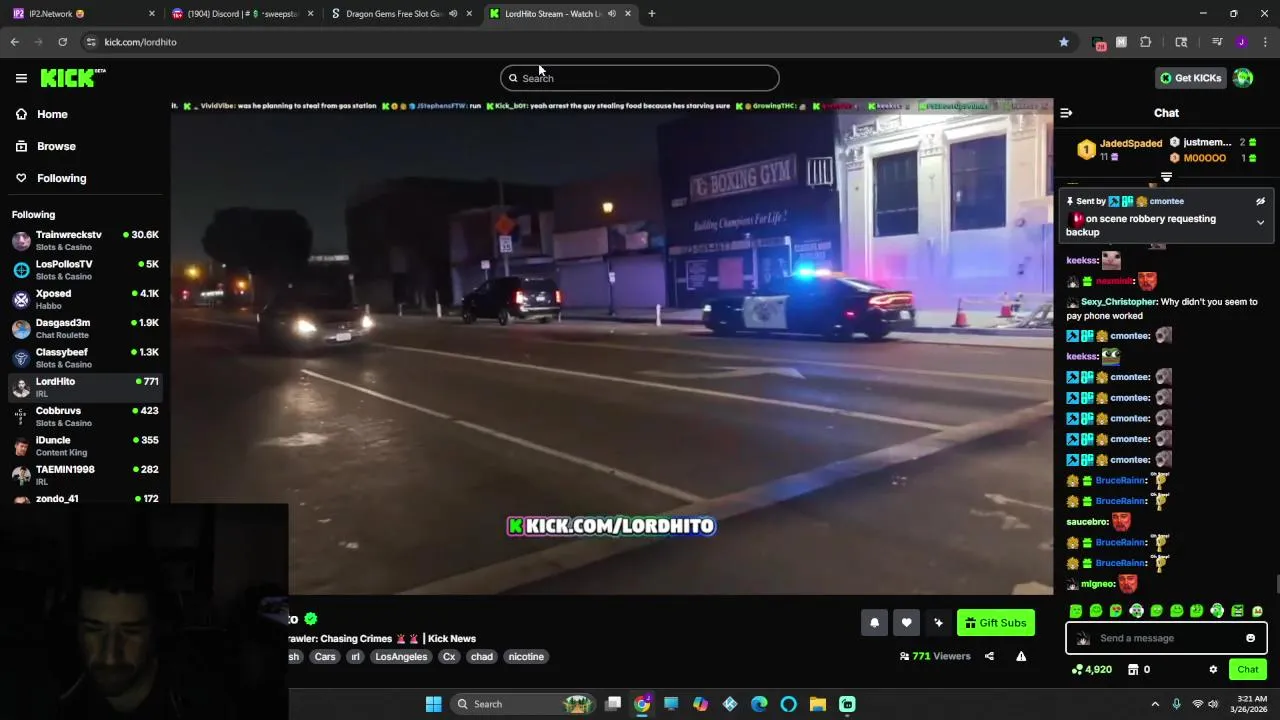Click the nicotine tag

coord(526,657)
